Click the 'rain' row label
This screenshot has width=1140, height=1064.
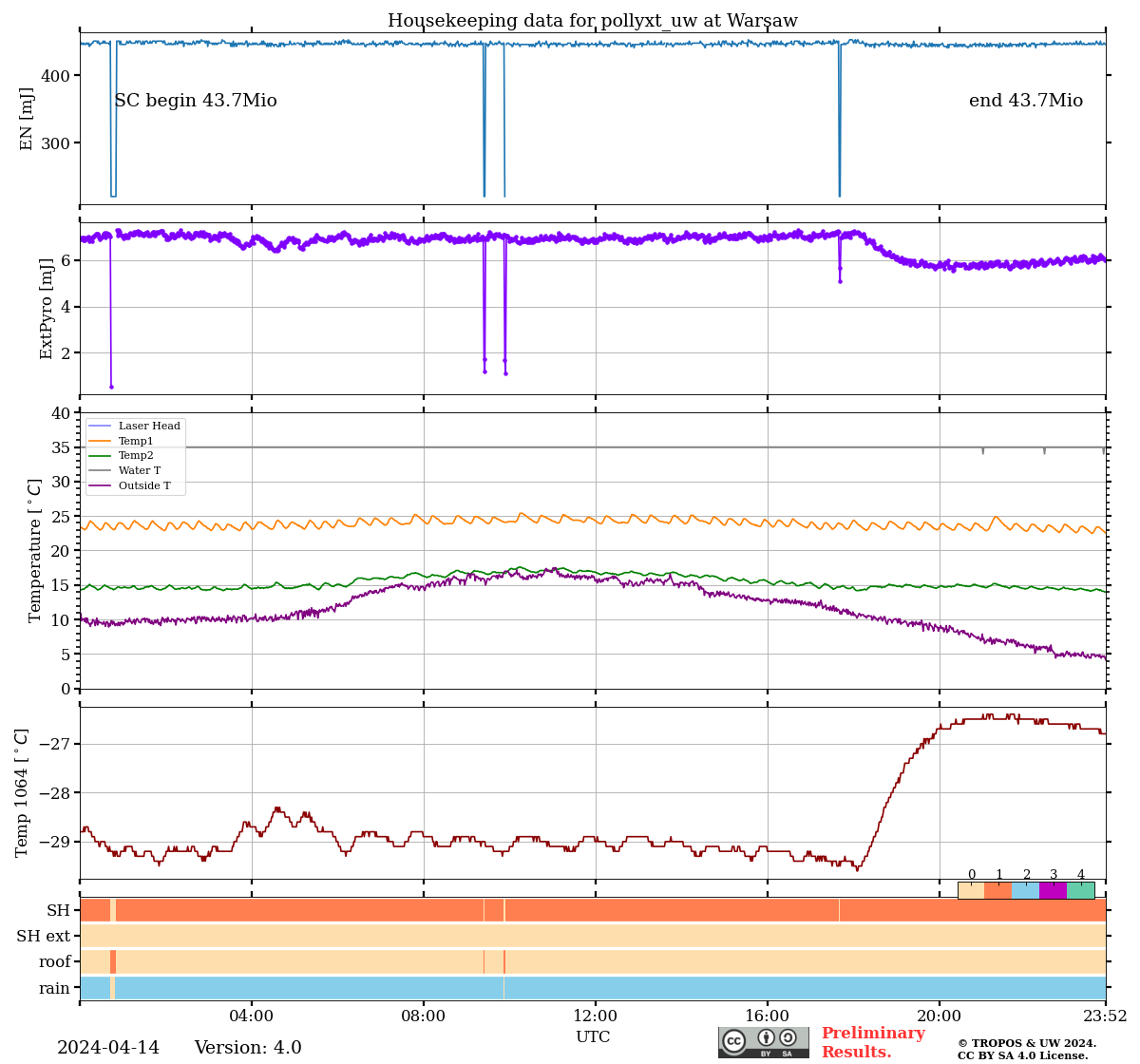pos(54,988)
